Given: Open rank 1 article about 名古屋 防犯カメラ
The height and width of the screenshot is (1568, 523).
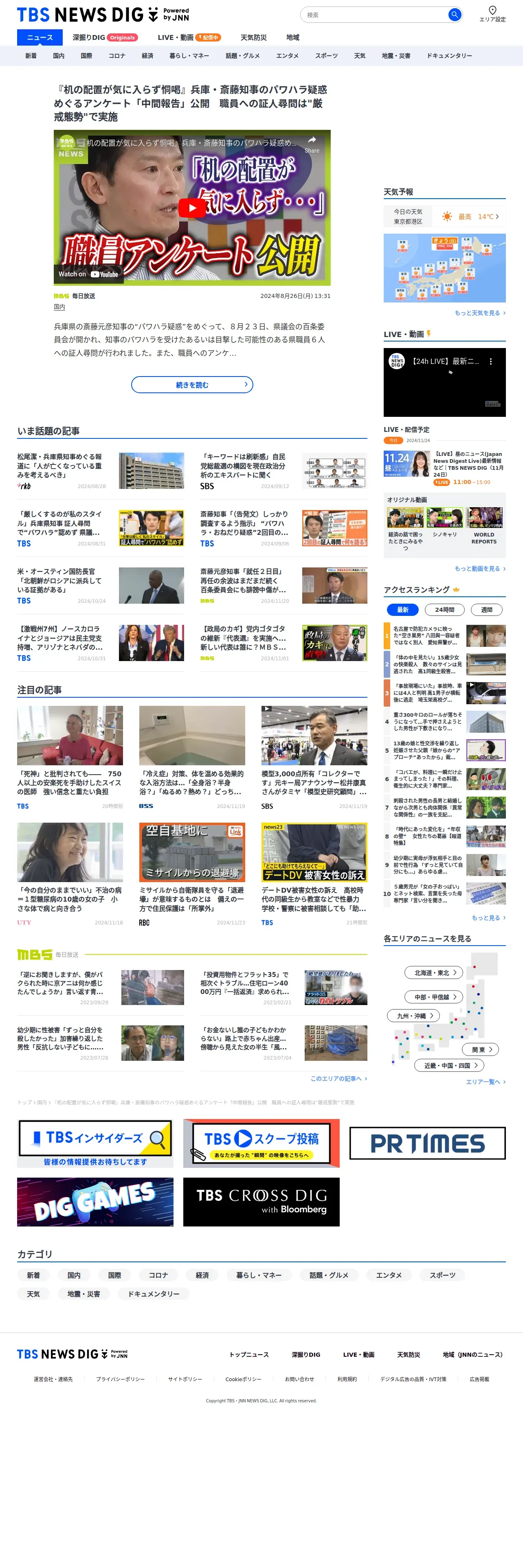Looking at the screenshot, I should tap(444, 635).
